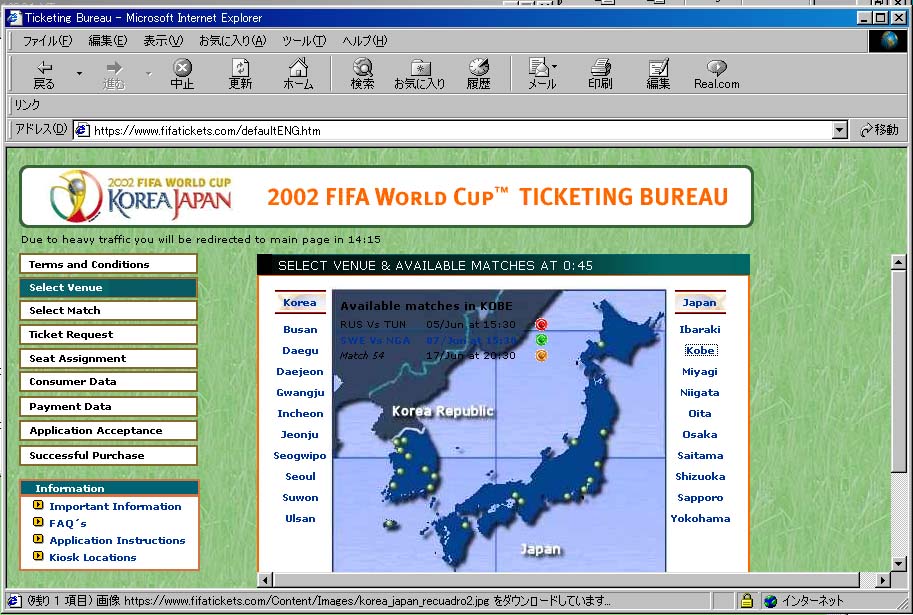Image resolution: width=913 pixels, height=615 pixels.
Task: Click the Internet Explorer title bar icon
Action: [14, 18]
